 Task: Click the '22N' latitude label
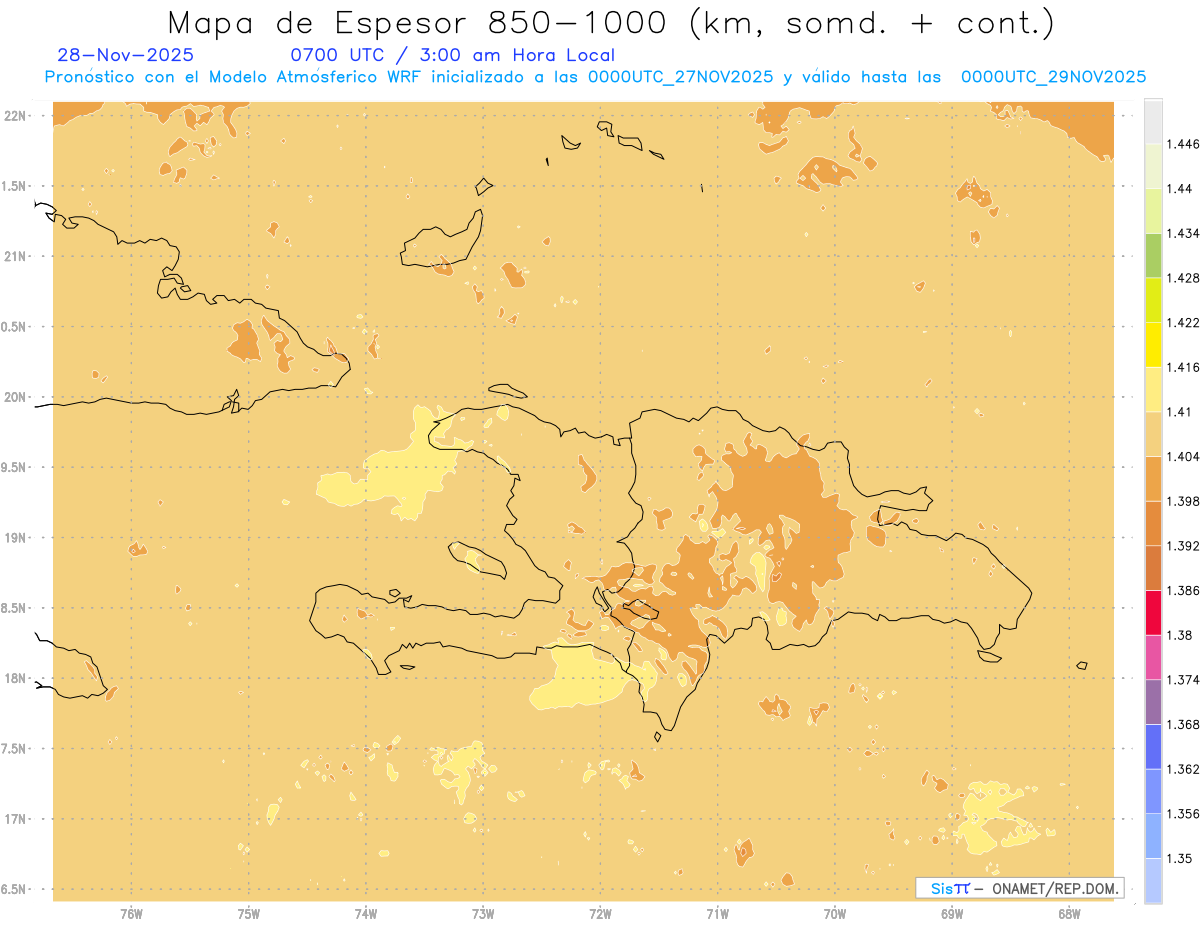click(x=14, y=115)
